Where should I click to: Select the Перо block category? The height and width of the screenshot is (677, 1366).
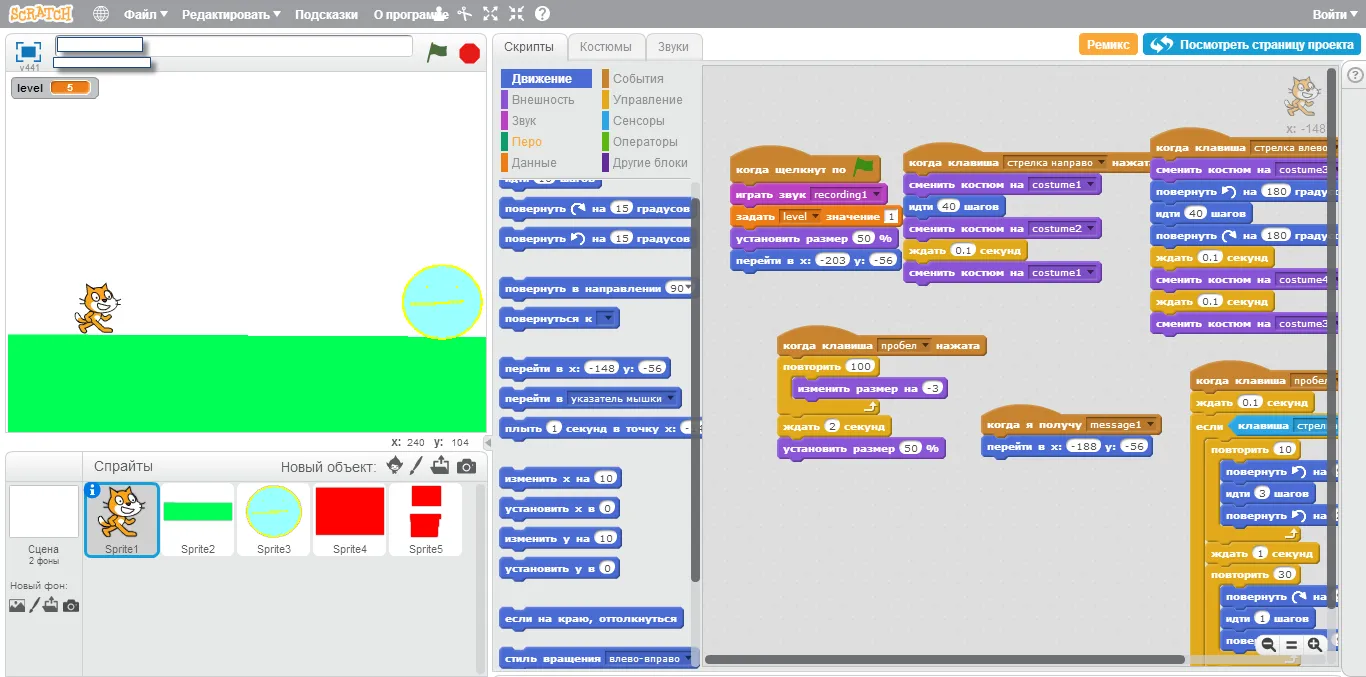pyautogui.click(x=527, y=142)
